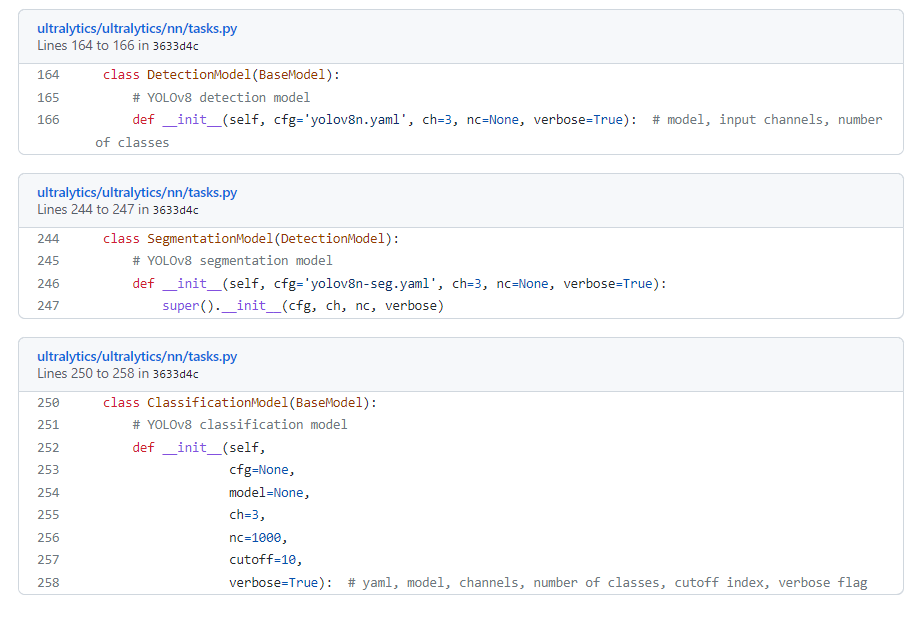Click 'Lines 164 to 166 in' header text

click(x=93, y=46)
